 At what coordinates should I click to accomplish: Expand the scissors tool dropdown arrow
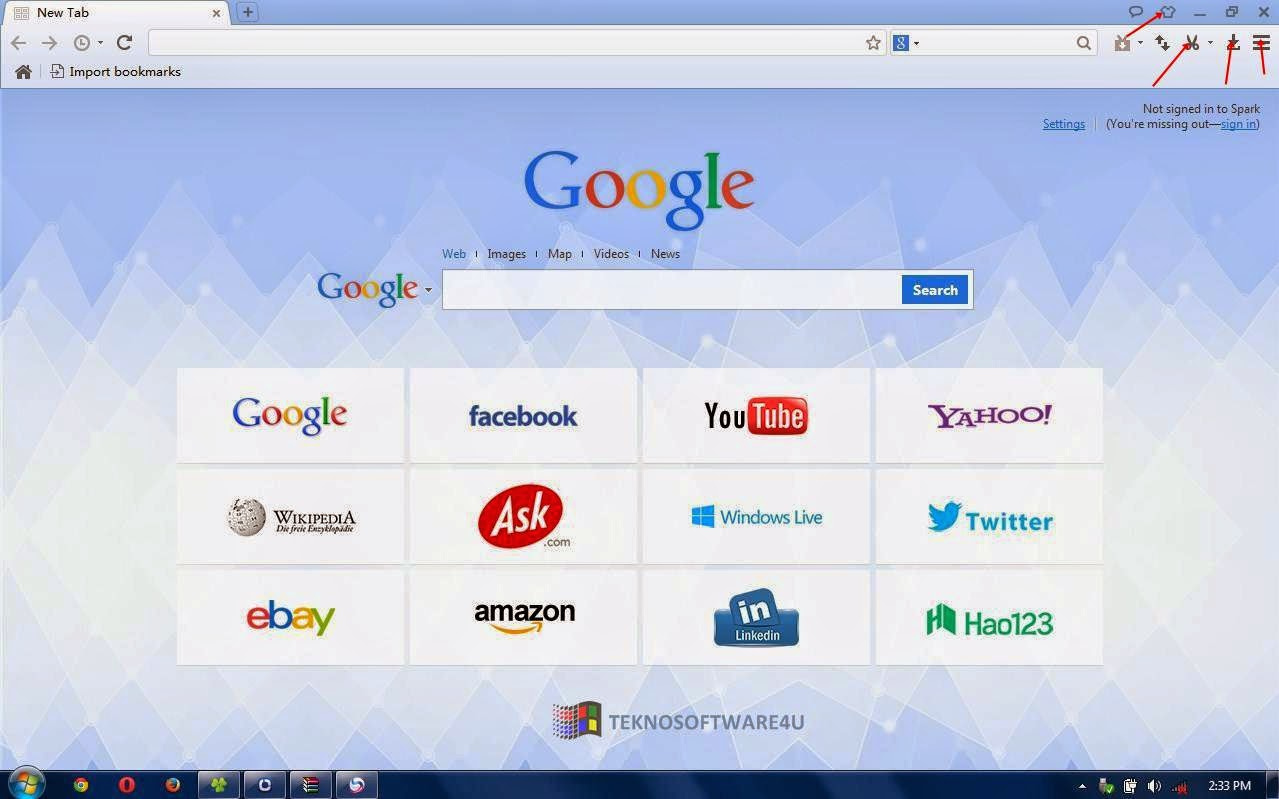[1210, 43]
